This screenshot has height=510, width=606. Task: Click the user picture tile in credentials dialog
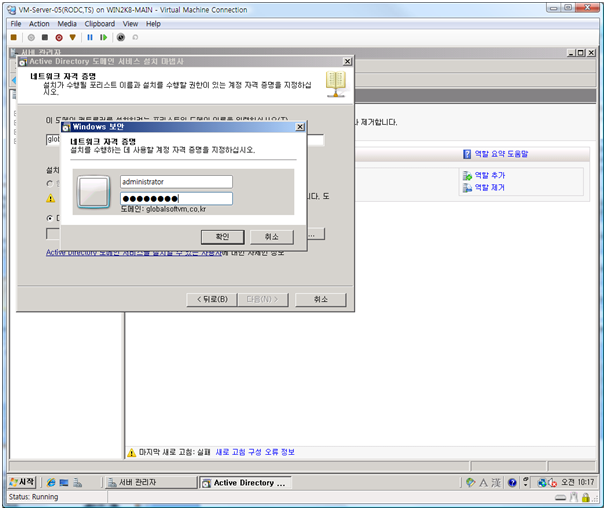[x=94, y=192]
